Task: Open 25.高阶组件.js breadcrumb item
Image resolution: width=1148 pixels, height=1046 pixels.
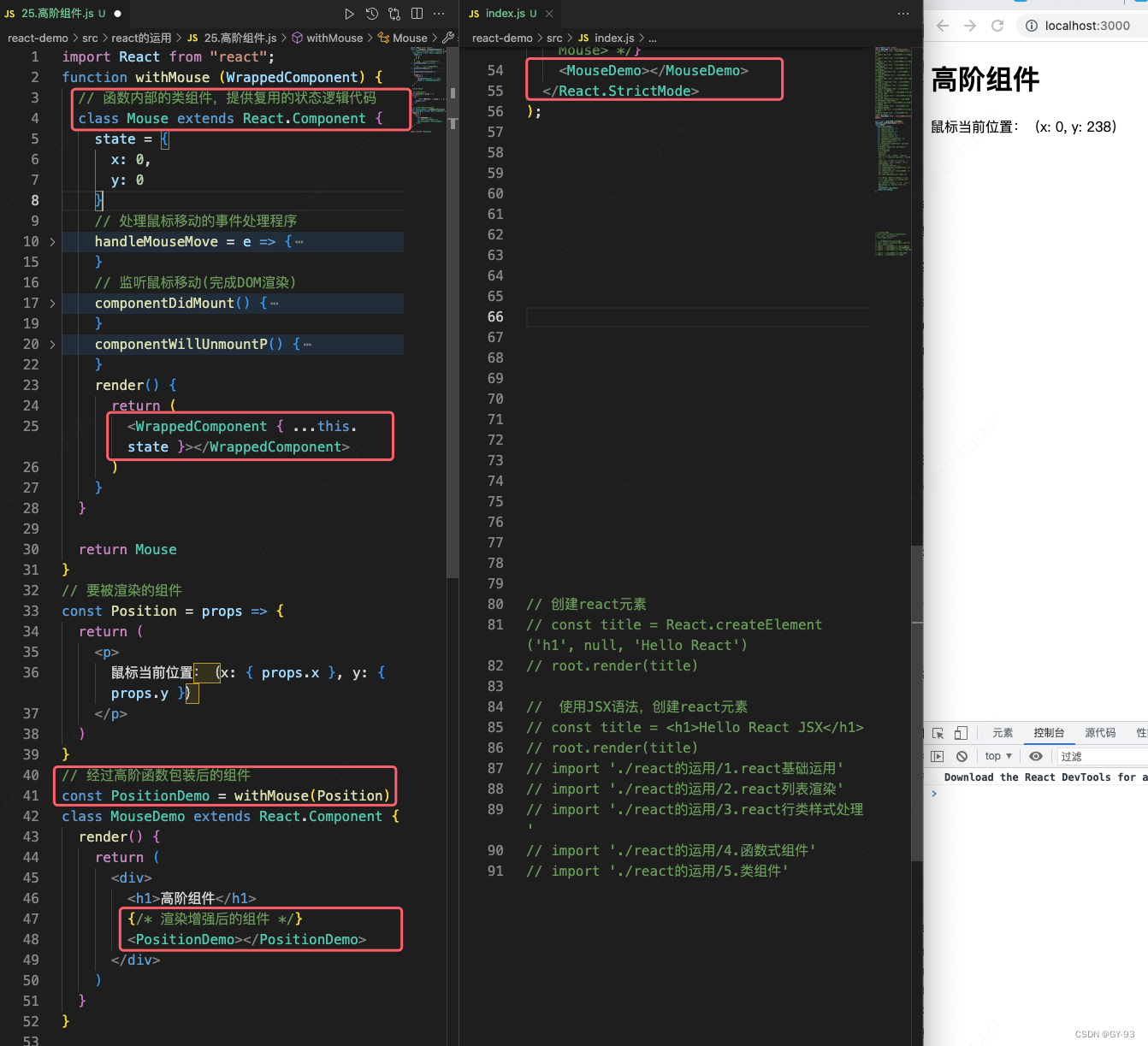Action: tap(232, 38)
